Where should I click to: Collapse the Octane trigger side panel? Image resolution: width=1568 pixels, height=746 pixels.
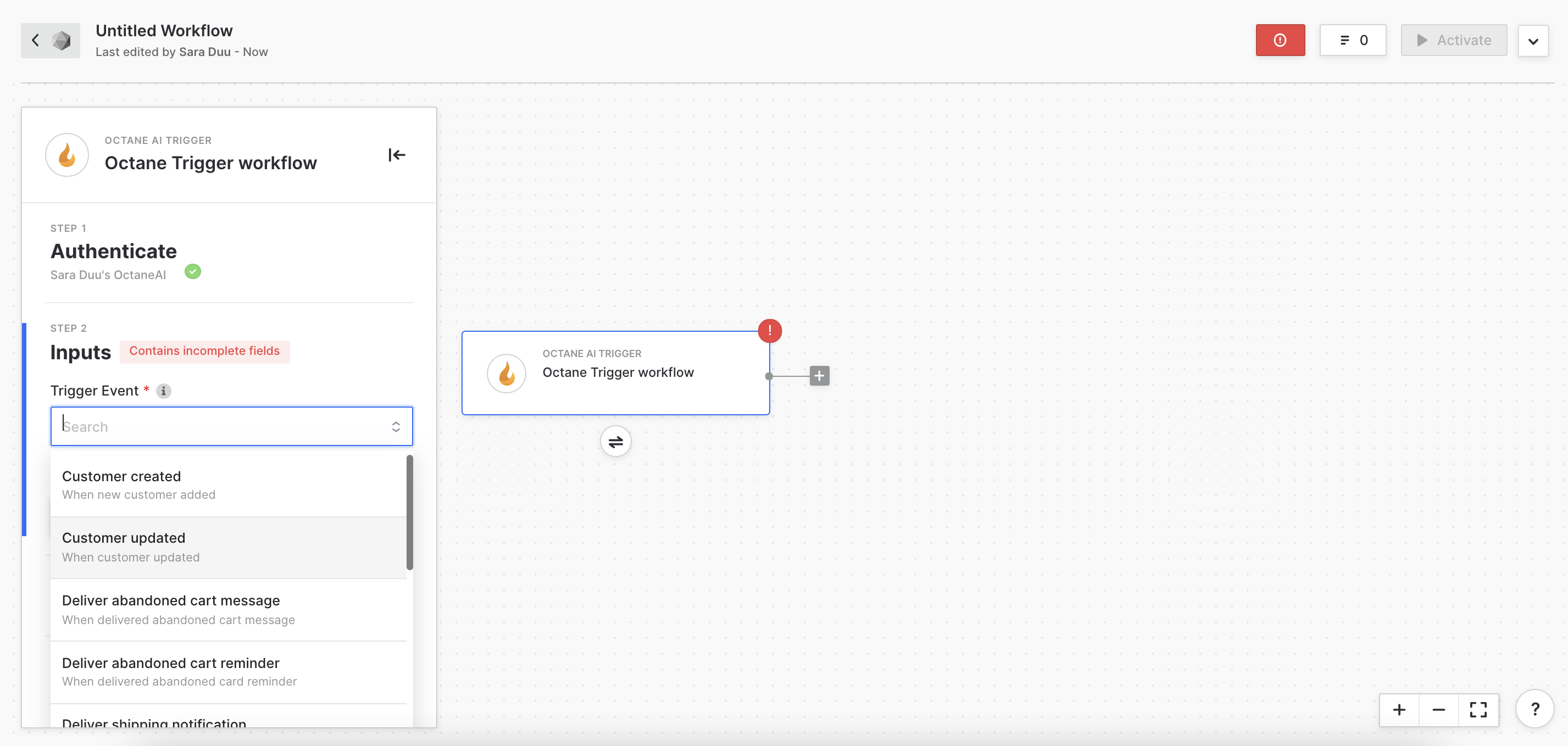[396, 155]
